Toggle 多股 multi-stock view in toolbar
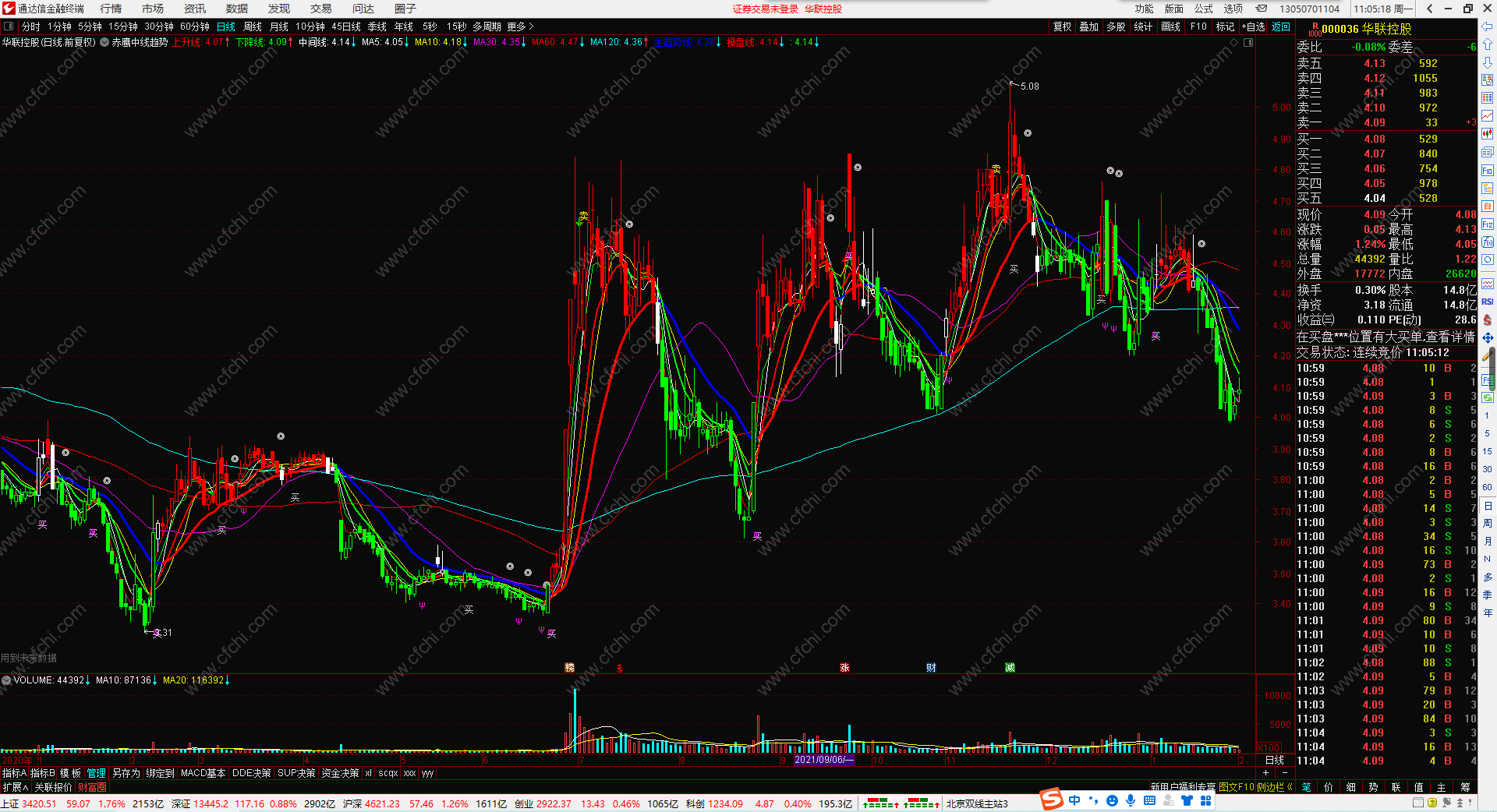 [1116, 26]
